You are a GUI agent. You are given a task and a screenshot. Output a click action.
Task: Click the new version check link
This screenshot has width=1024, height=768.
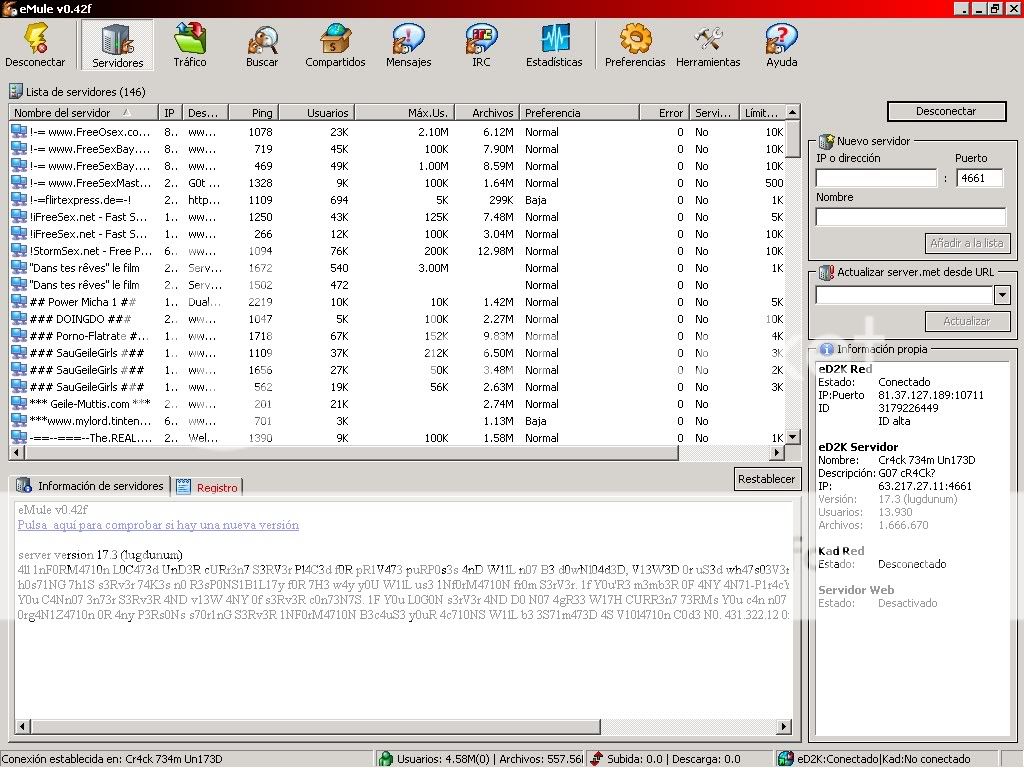pyautogui.click(x=158, y=525)
